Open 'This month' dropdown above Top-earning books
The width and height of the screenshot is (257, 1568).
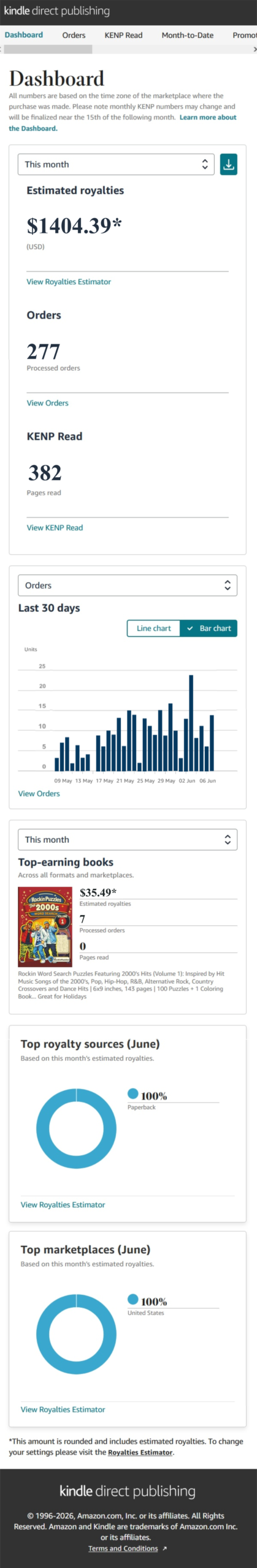coord(128,840)
